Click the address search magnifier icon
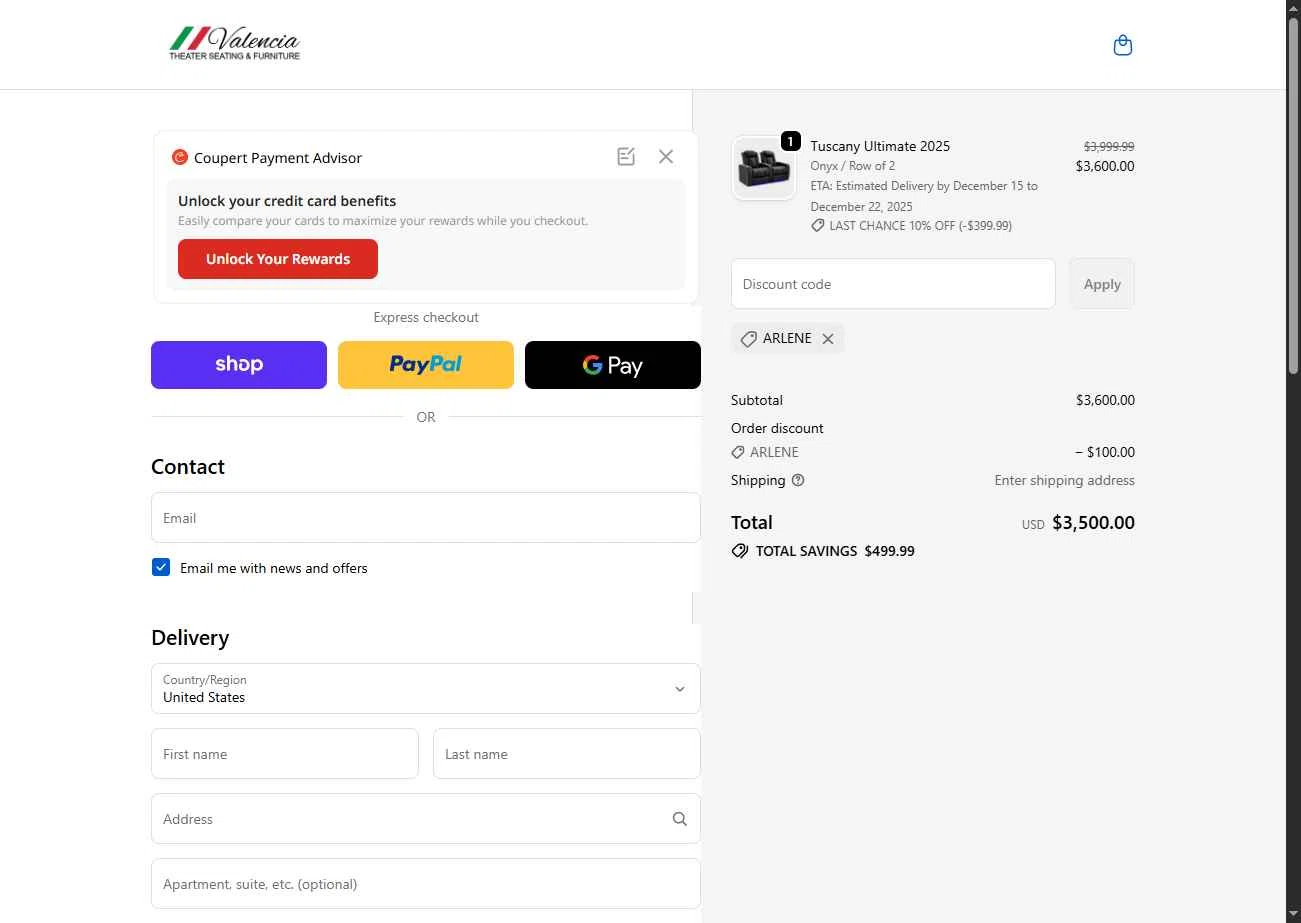Viewport: 1301px width, 923px height. (x=680, y=819)
